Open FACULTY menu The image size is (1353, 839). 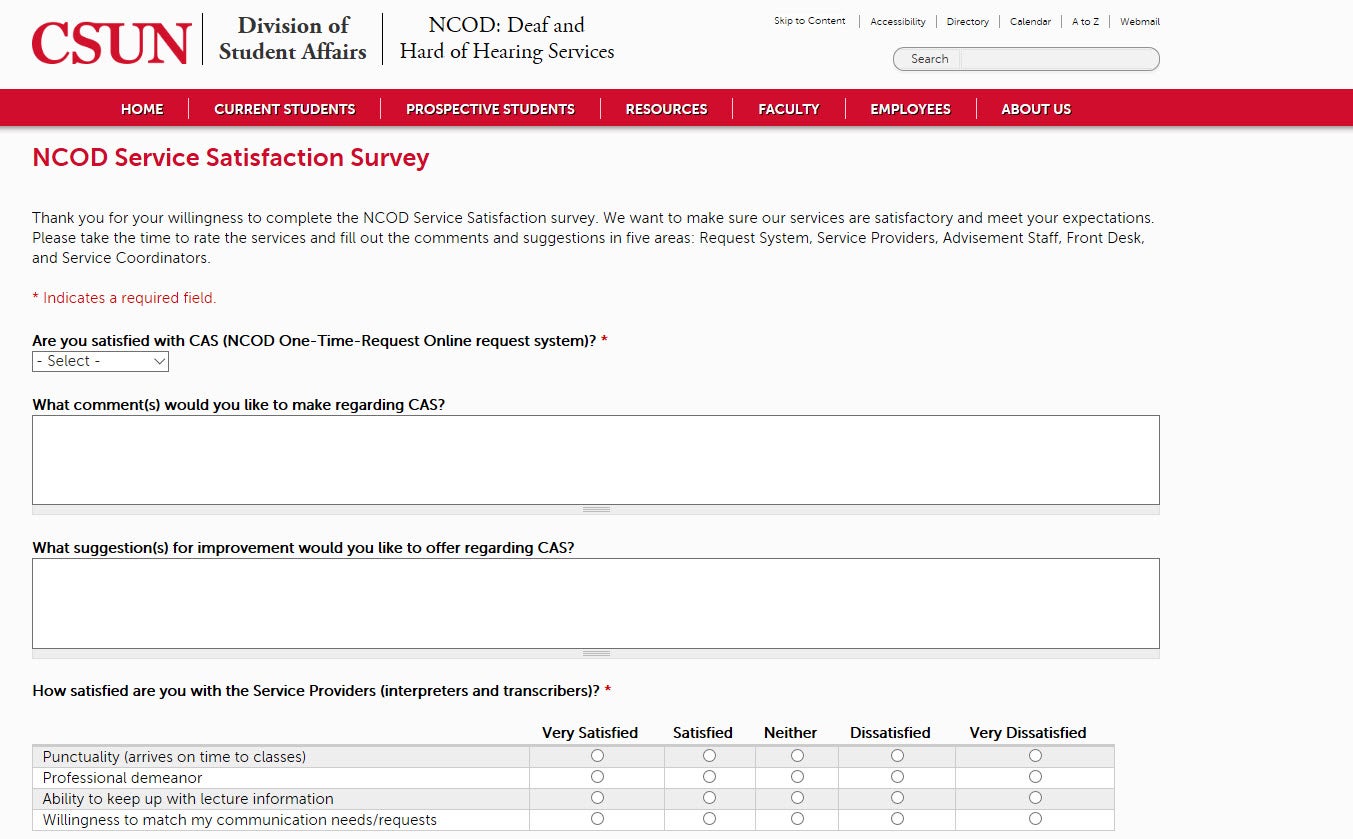788,109
